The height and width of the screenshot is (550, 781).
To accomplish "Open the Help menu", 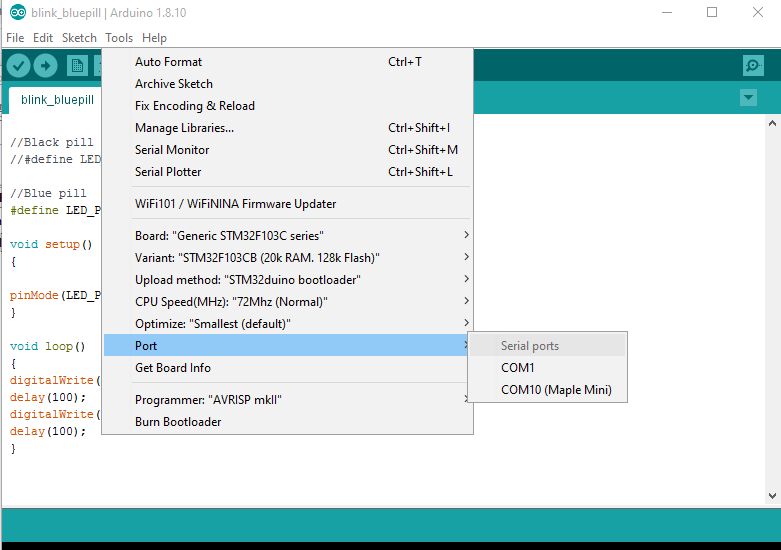I will 154,38.
